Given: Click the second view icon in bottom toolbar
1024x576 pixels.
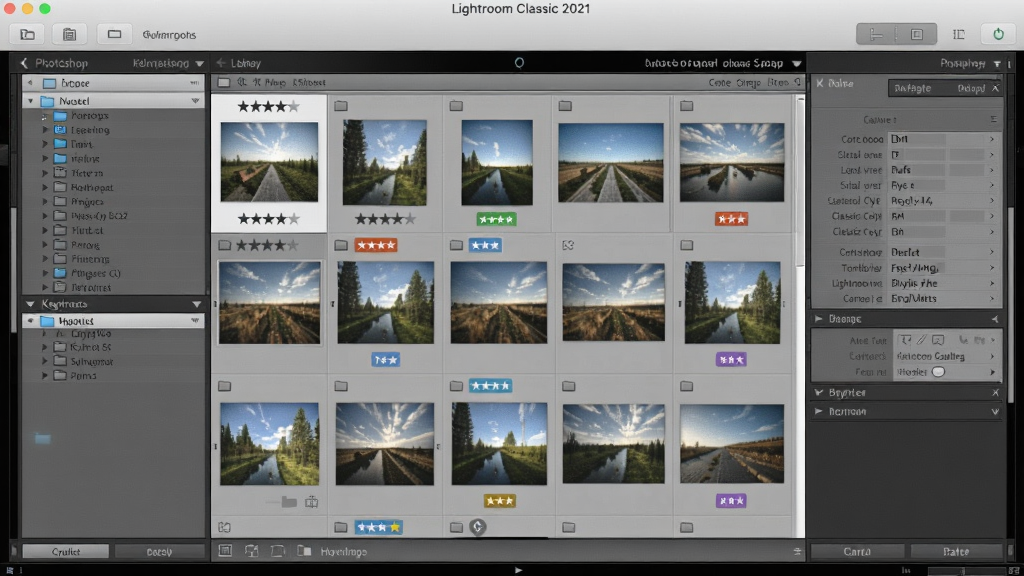Looking at the screenshot, I should pos(251,551).
